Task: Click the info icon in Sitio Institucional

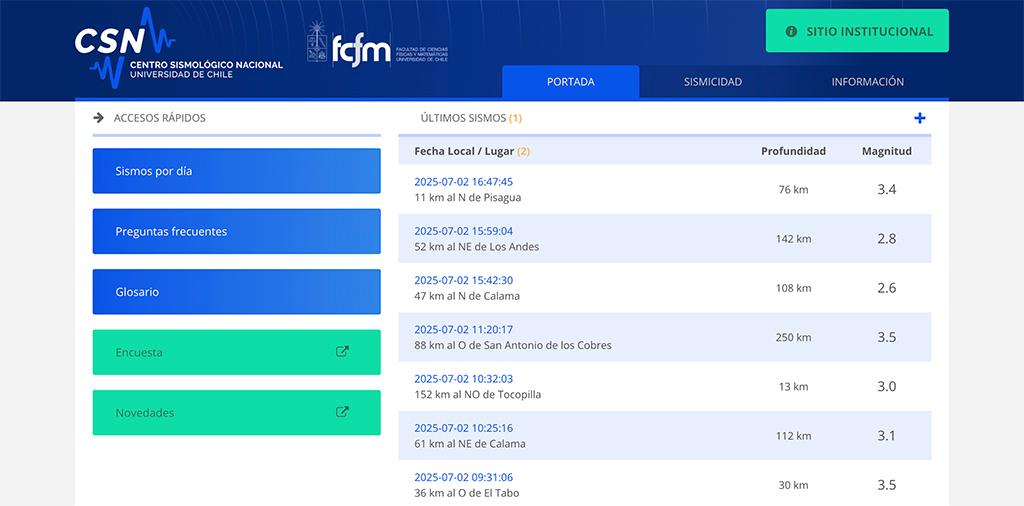Action: (792, 31)
